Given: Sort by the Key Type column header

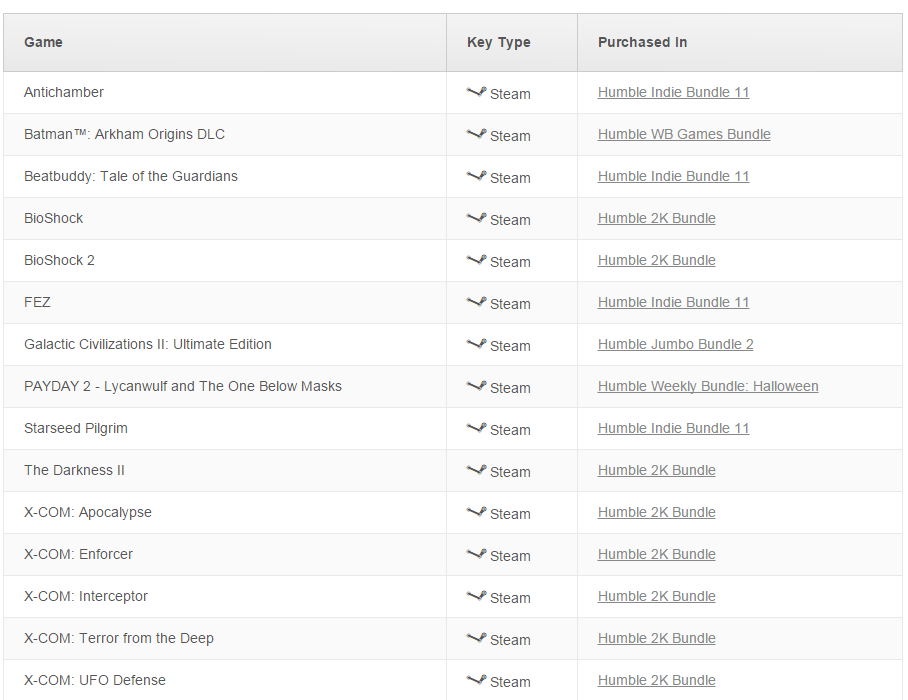Looking at the screenshot, I should pos(499,42).
